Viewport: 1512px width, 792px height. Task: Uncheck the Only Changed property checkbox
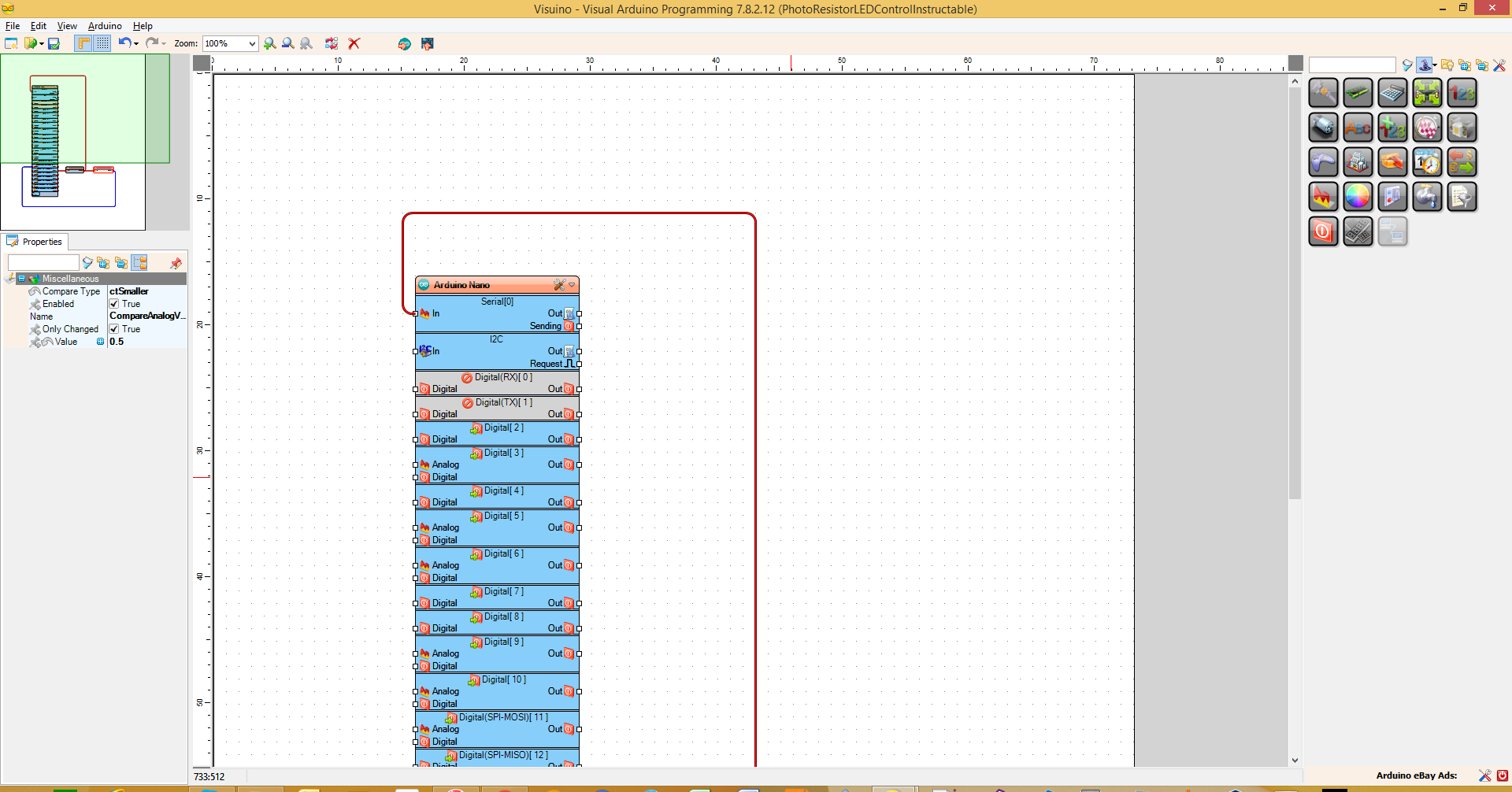coord(114,329)
